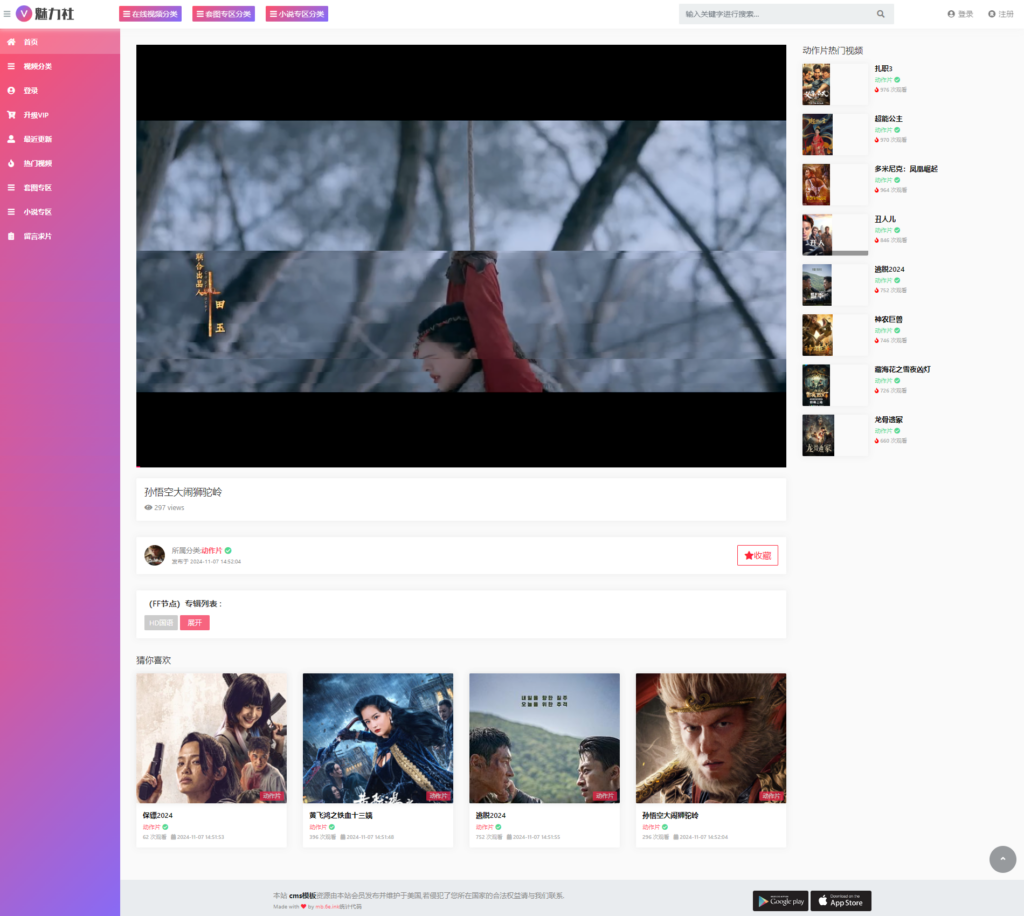Click the 保镖2024 title link

click(x=158, y=815)
